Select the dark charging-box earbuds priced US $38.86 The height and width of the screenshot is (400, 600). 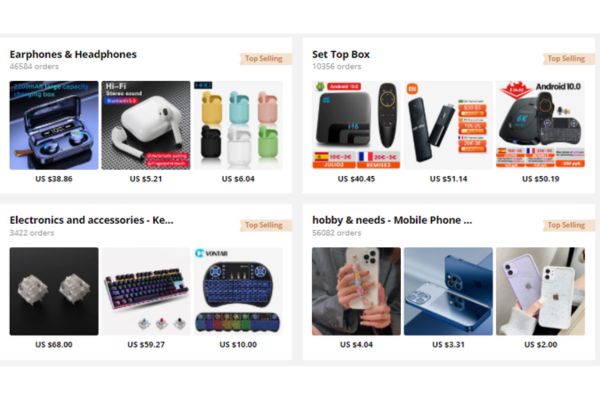coord(54,125)
